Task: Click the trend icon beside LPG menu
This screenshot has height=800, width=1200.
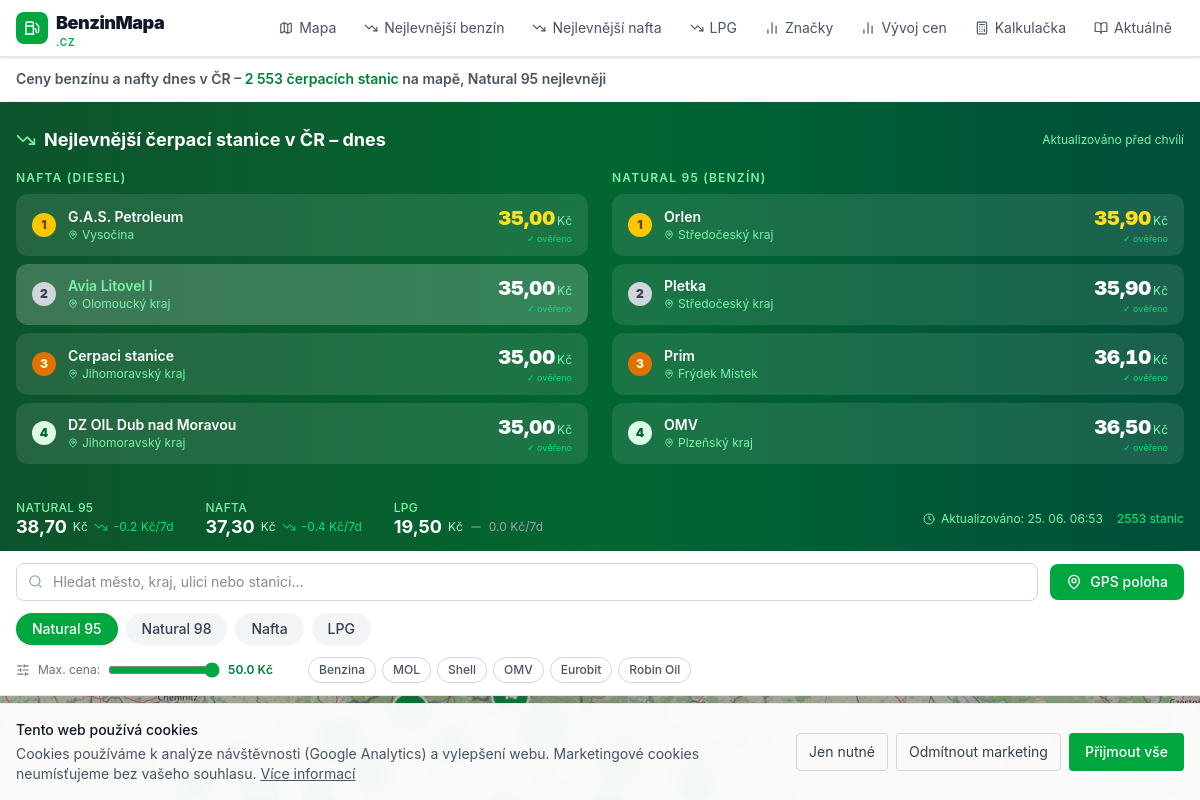Action: [697, 28]
